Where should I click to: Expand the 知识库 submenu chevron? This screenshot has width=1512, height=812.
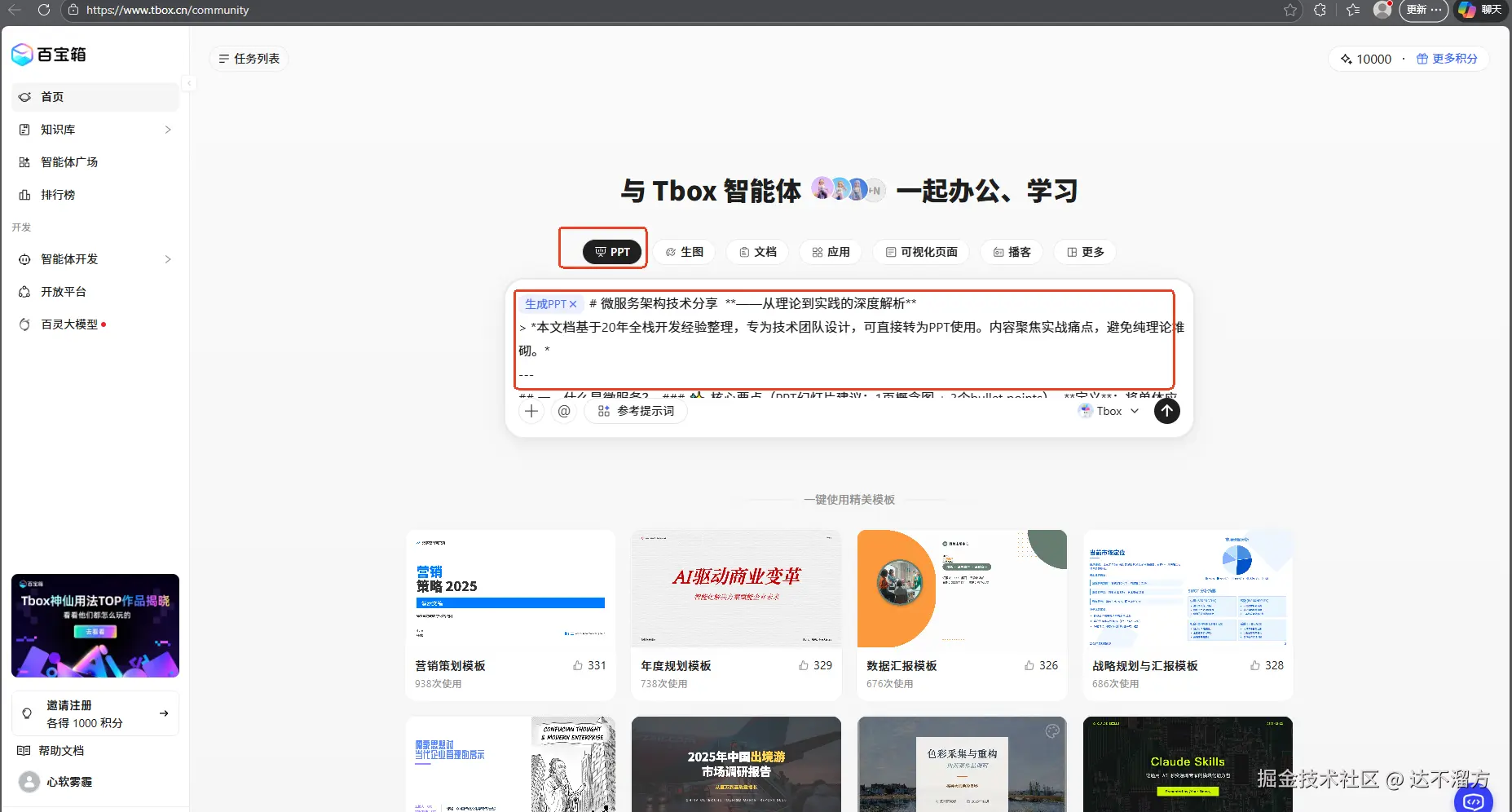pyautogui.click(x=168, y=130)
